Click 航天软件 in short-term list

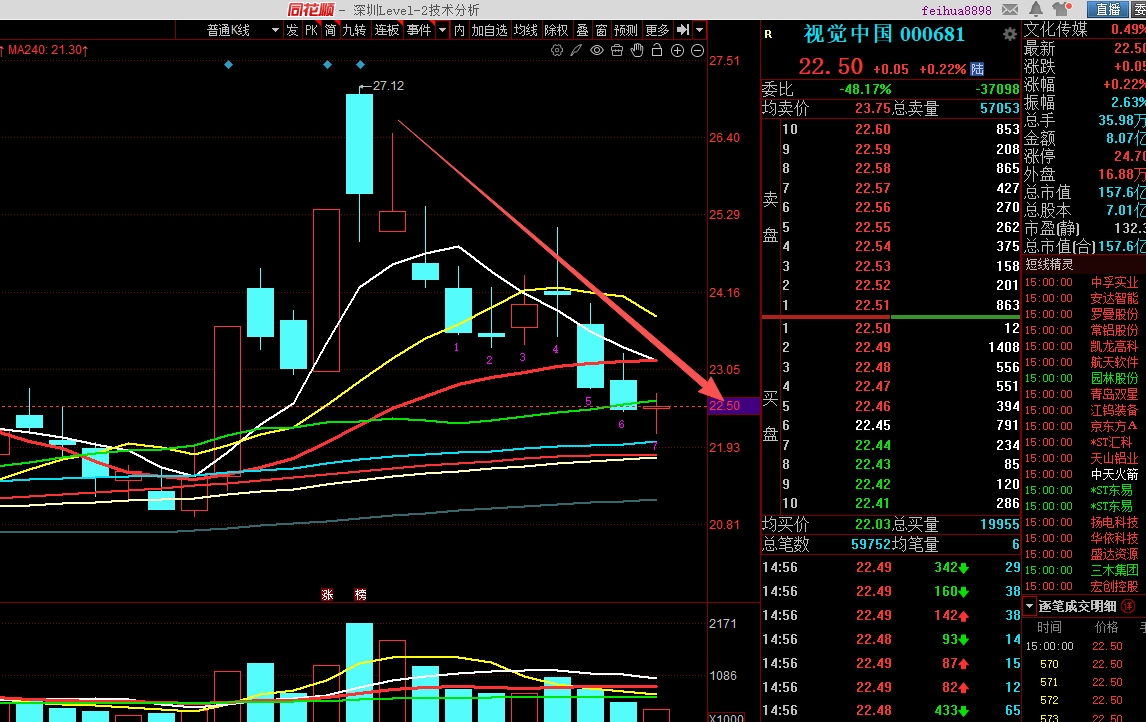pos(1115,362)
